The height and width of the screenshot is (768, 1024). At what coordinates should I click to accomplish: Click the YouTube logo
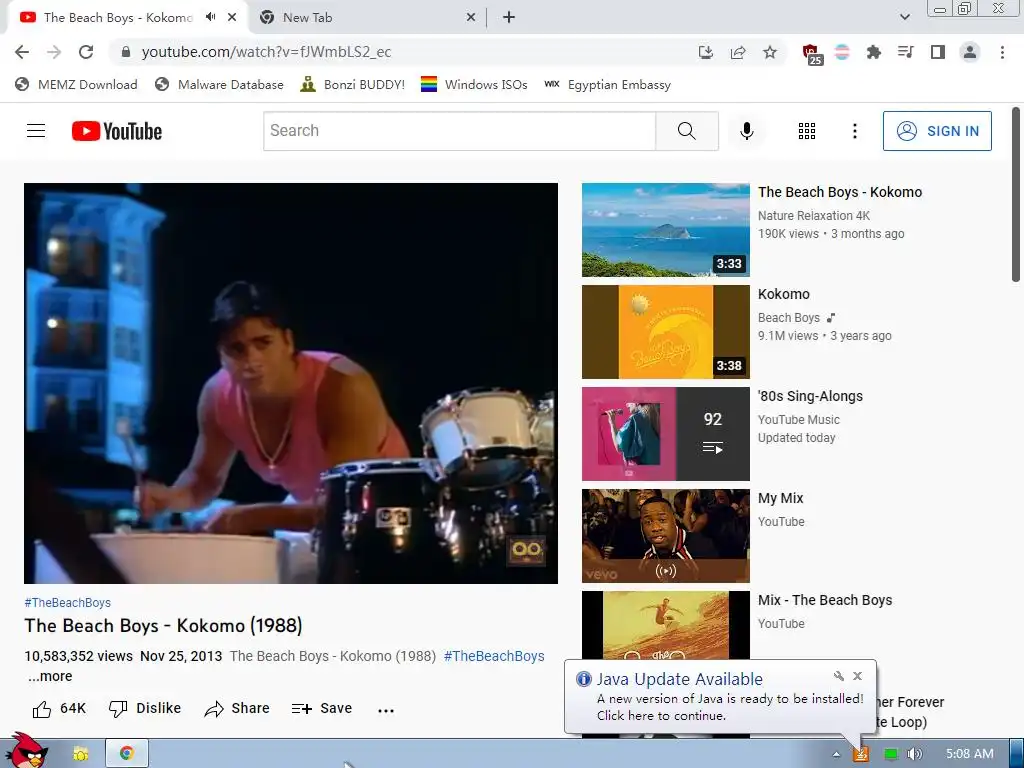[x=117, y=131]
